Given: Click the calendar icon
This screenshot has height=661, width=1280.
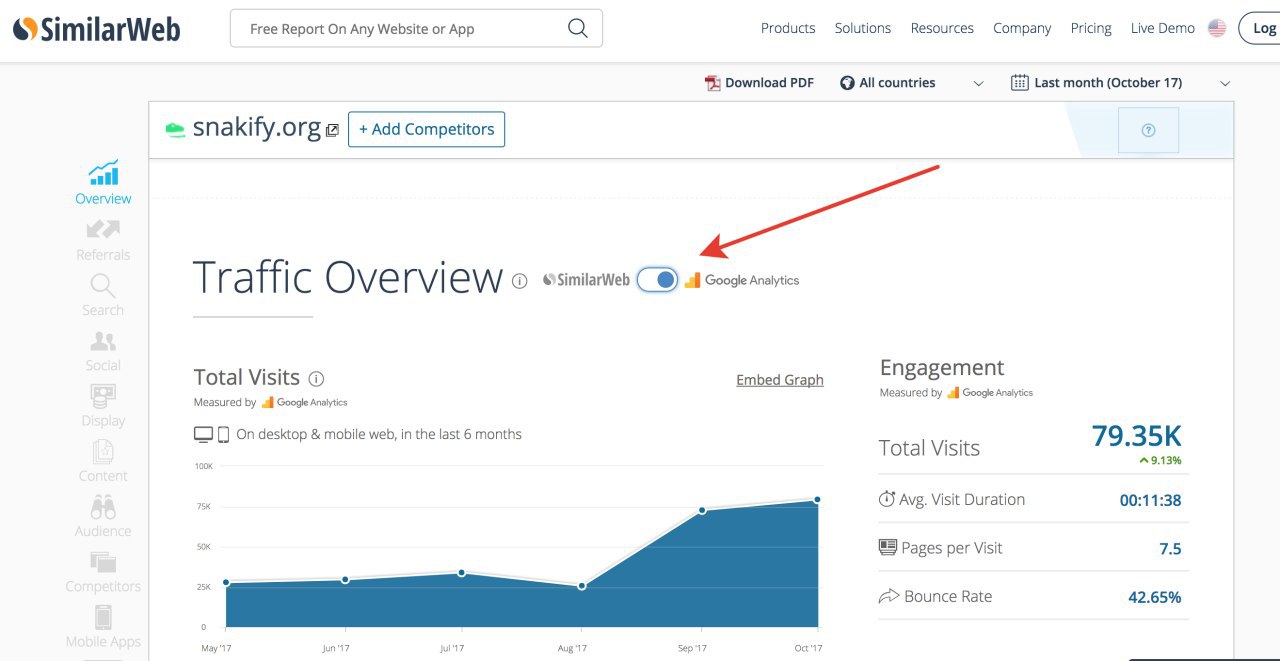Looking at the screenshot, I should click(1019, 83).
